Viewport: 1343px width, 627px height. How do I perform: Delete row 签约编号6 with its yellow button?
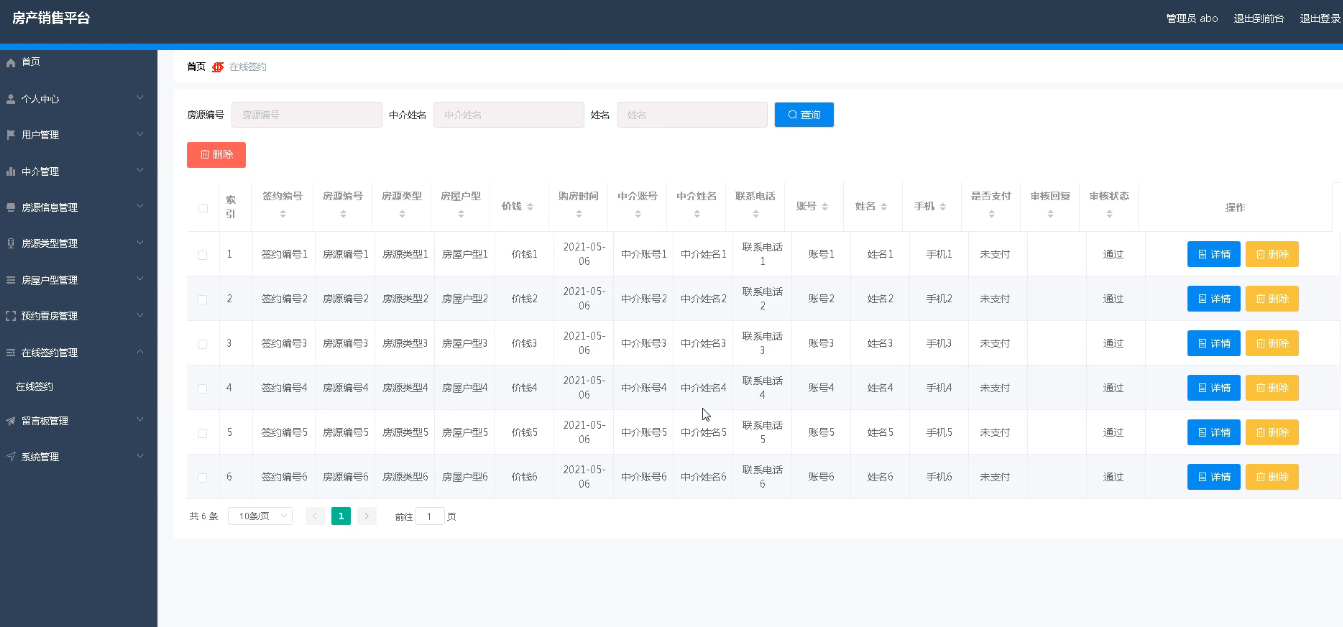click(x=1272, y=478)
